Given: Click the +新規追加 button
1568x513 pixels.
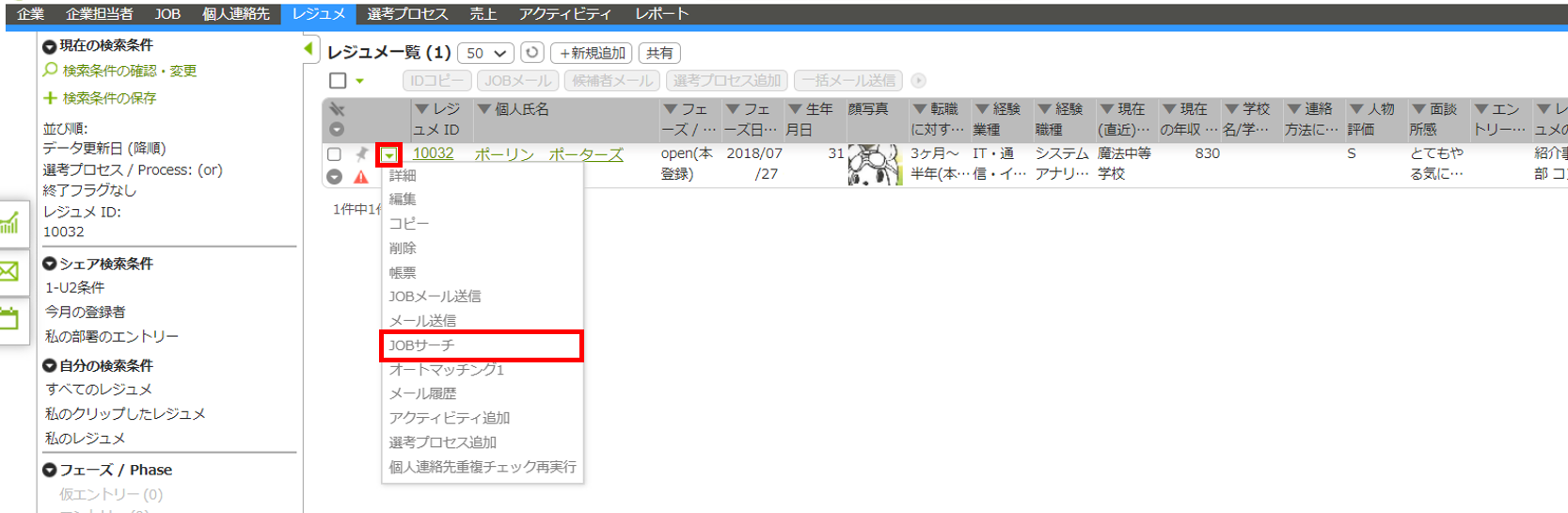Looking at the screenshot, I should 592,54.
